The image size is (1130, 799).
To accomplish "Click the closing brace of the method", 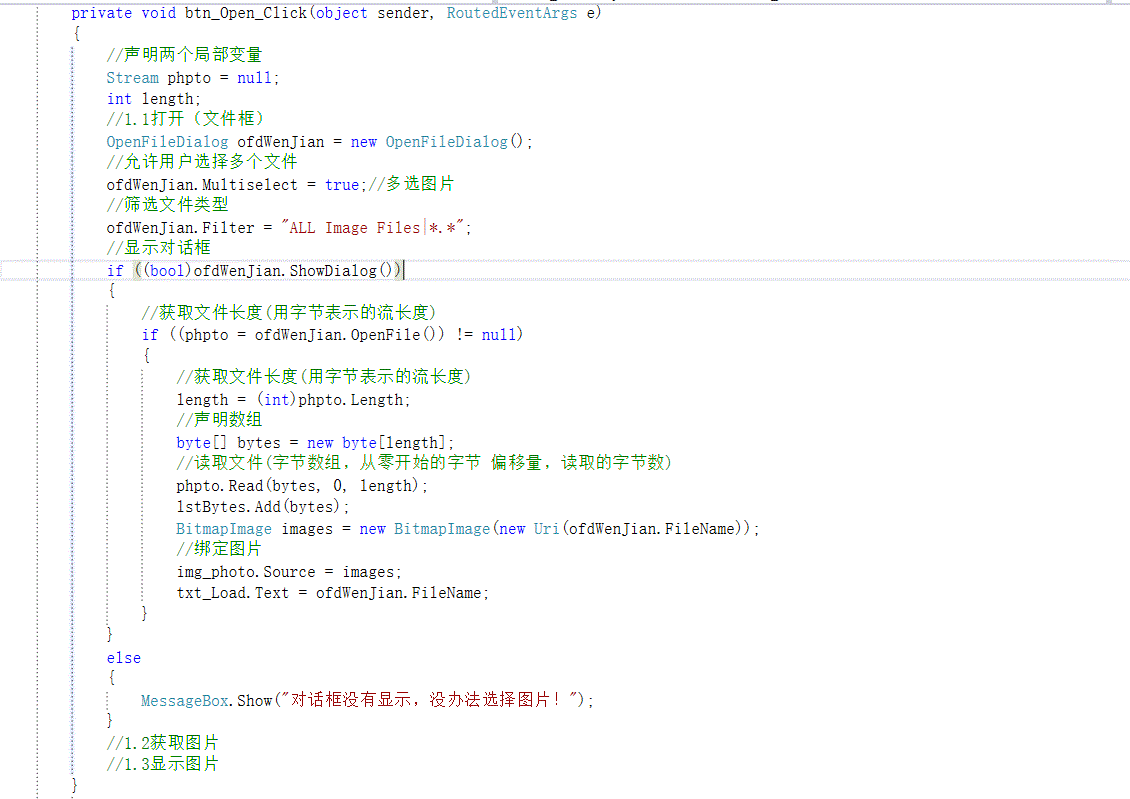I will (74, 784).
